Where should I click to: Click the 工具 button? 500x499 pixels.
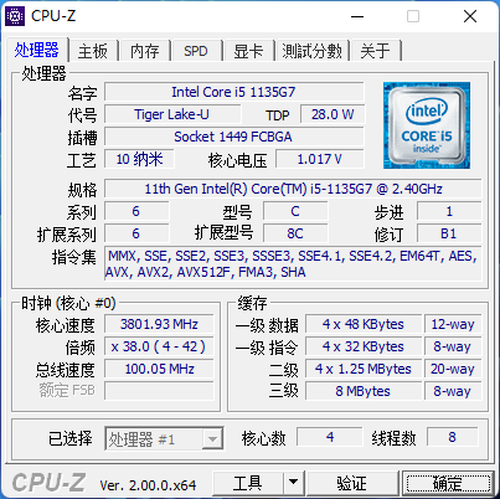point(248,482)
